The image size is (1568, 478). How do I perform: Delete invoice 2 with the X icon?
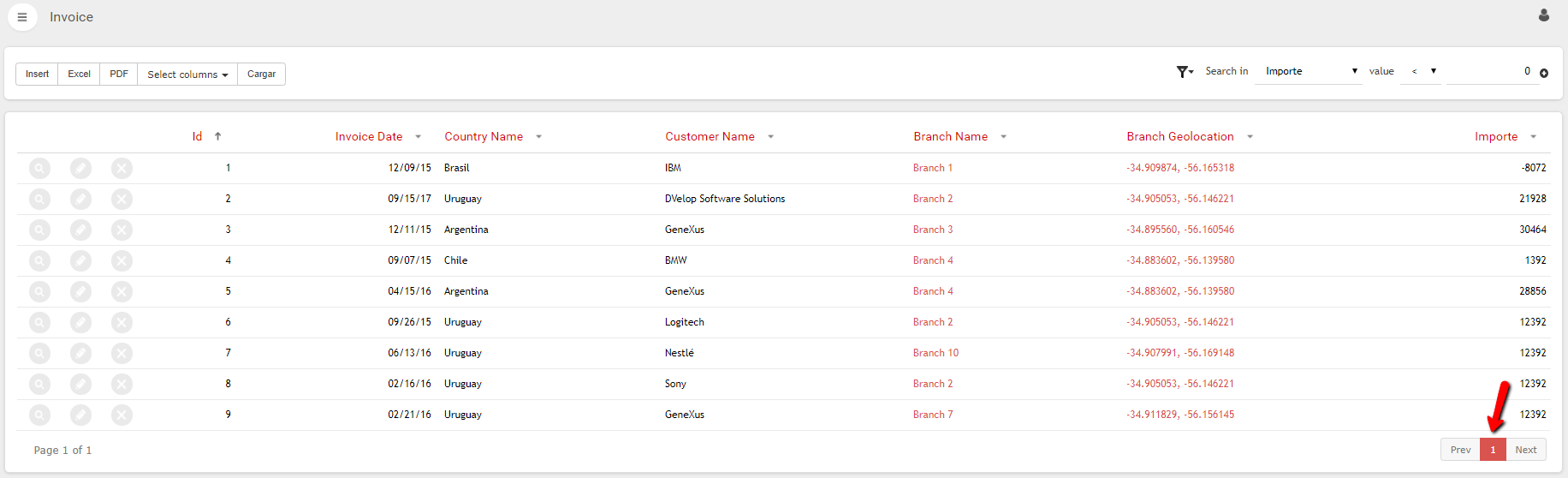point(122,200)
